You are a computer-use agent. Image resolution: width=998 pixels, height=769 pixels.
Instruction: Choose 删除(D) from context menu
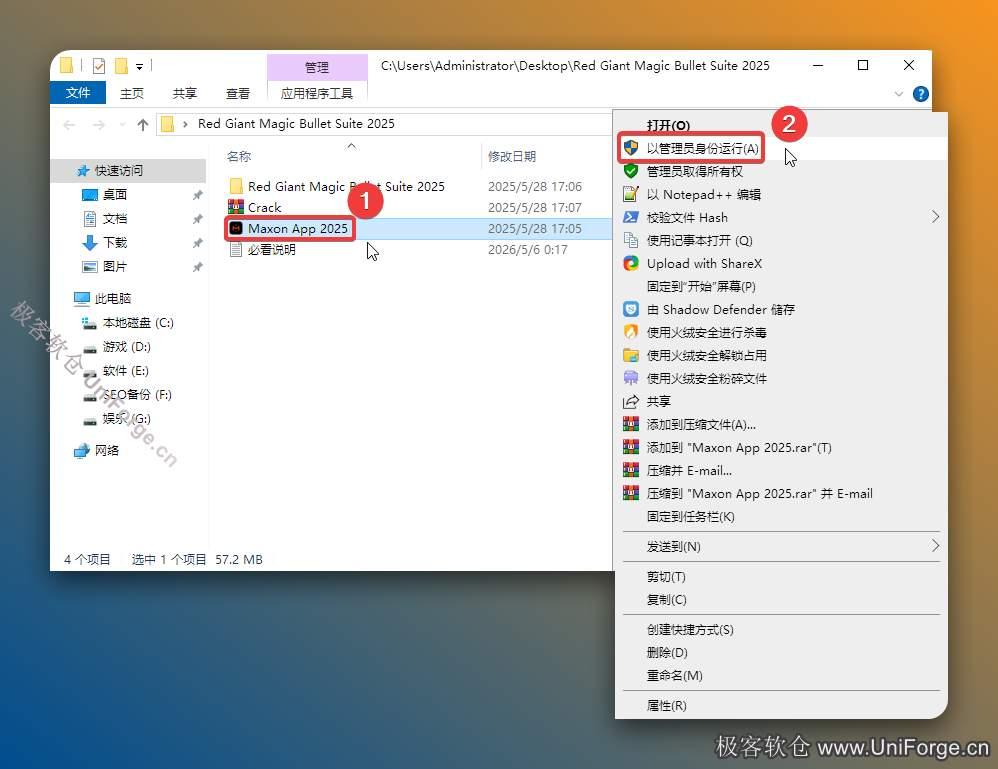667,653
